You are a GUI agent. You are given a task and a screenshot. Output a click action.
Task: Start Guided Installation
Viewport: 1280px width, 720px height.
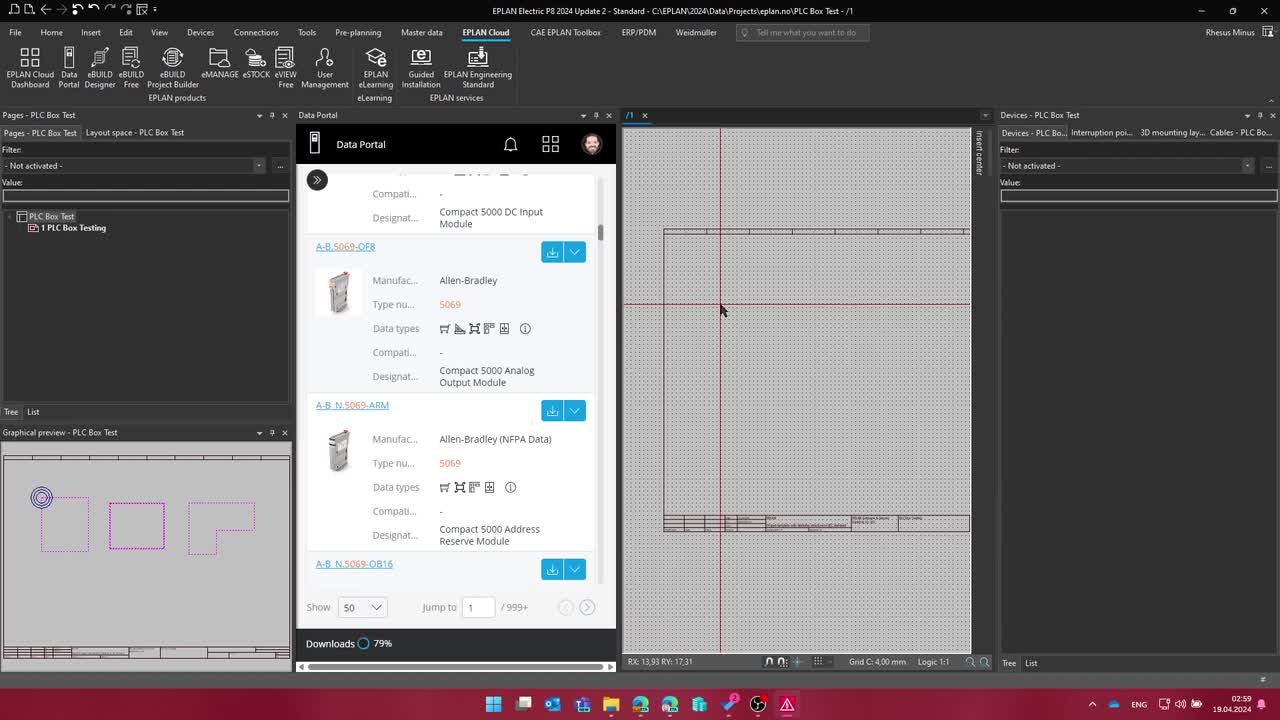(421, 68)
